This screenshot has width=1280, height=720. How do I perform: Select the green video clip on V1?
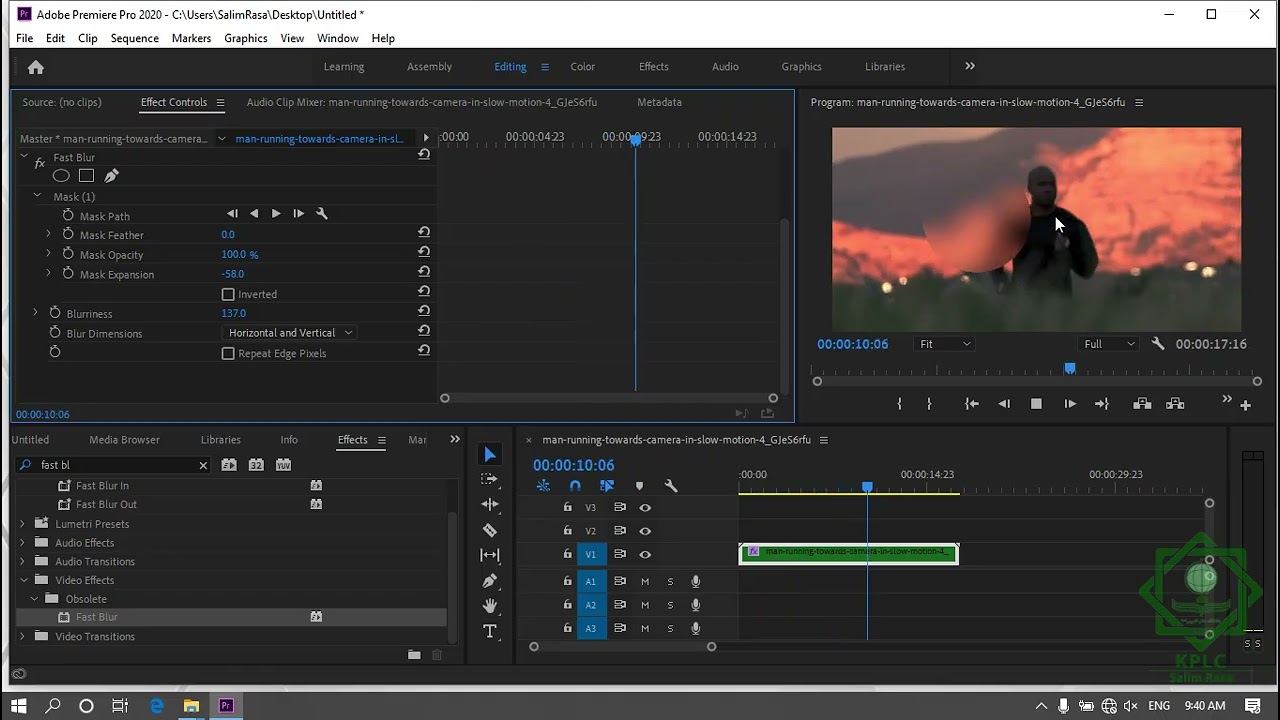[849, 553]
